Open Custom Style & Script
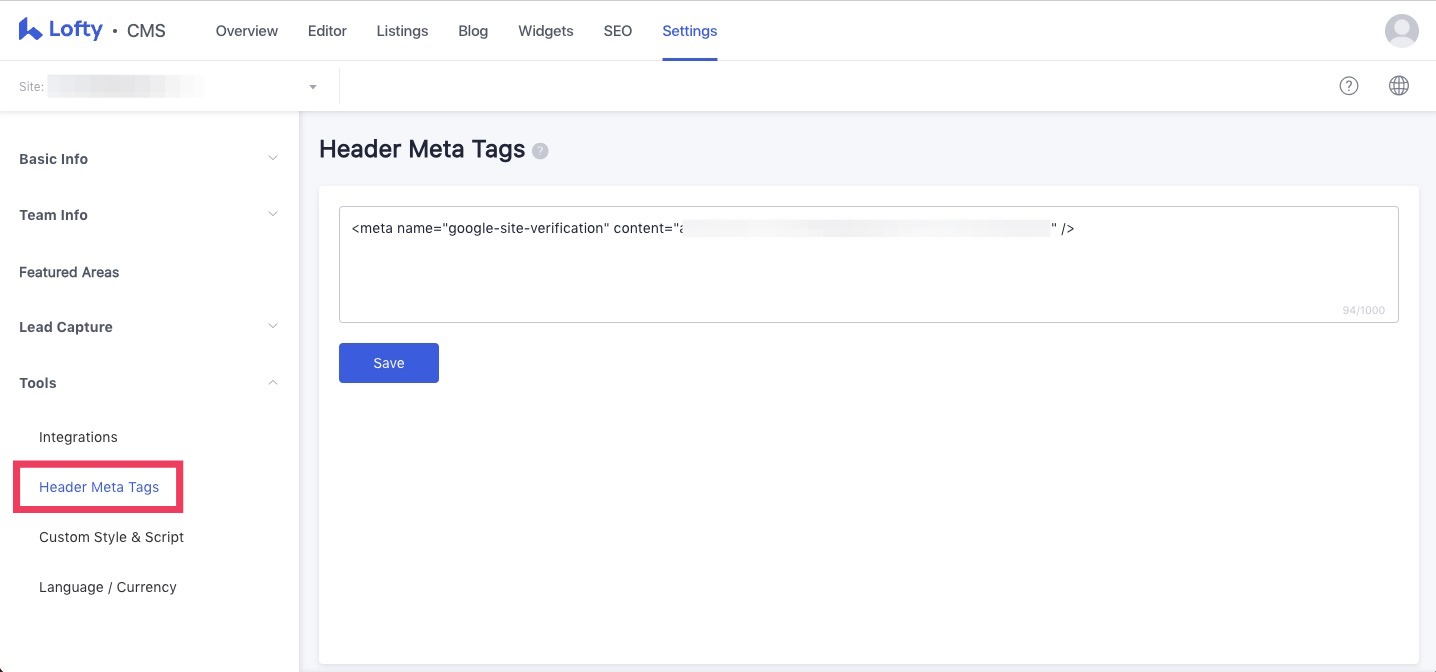The image size is (1436, 672). pyautogui.click(x=111, y=537)
